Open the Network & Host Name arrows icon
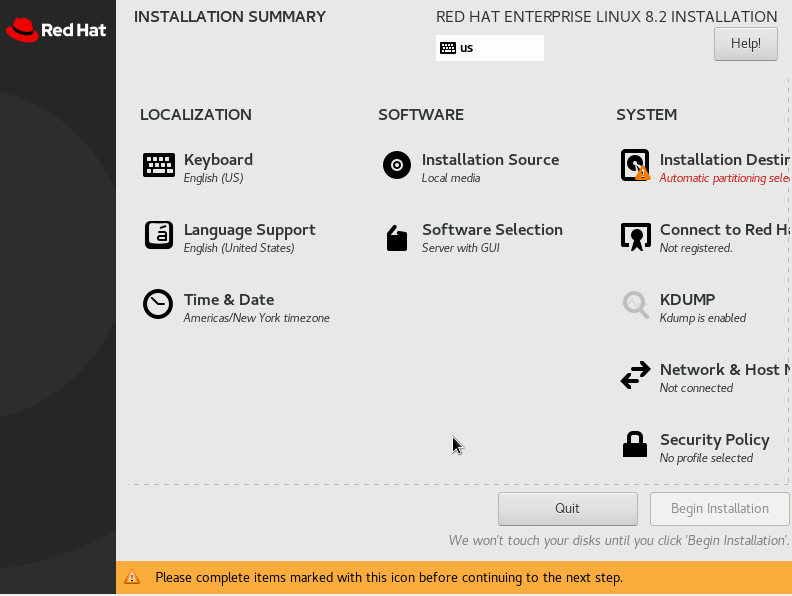This screenshot has height=596, width=792. (635, 375)
